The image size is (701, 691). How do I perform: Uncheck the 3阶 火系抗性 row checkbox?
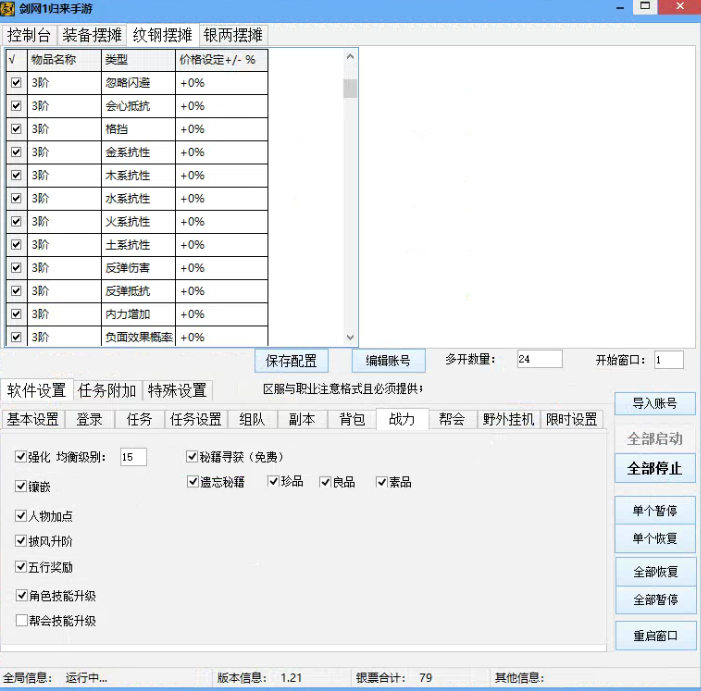(17, 222)
